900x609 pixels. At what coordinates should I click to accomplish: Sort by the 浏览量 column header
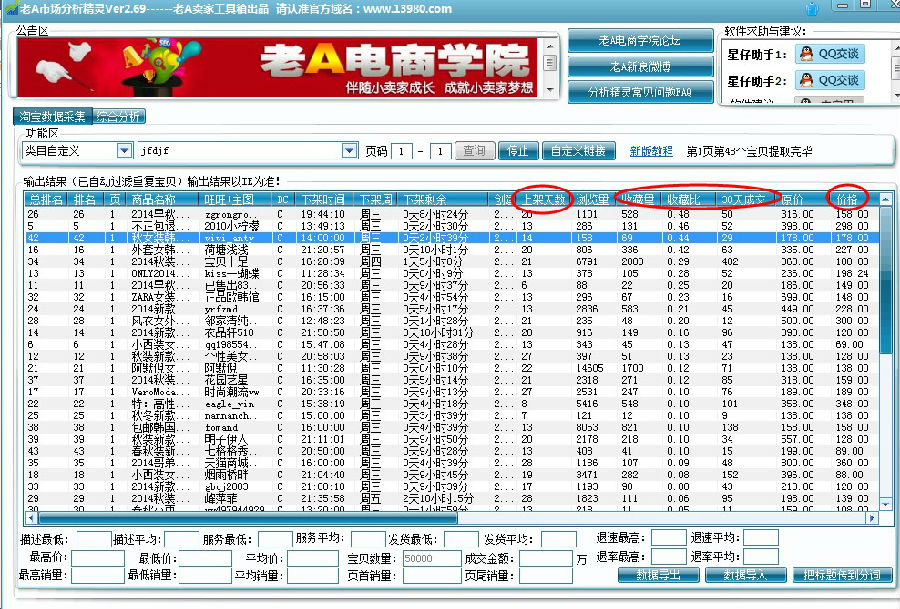593,199
